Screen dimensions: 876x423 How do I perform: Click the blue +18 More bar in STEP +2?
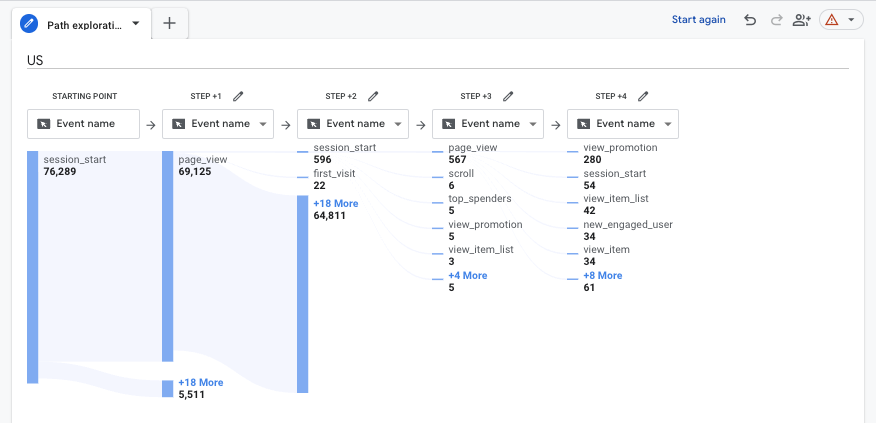tap(302, 294)
